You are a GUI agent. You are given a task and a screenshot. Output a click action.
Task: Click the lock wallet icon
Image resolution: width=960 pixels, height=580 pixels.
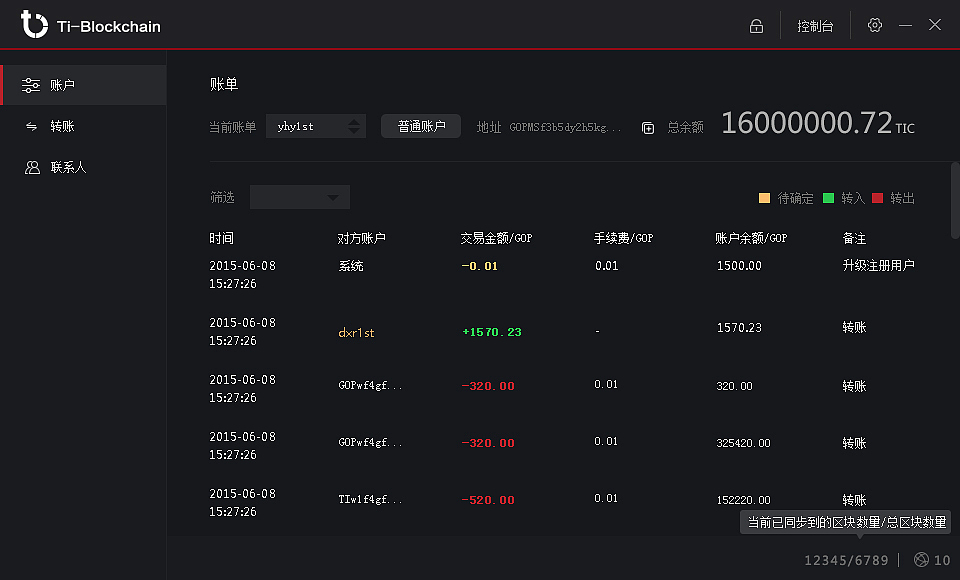point(756,26)
